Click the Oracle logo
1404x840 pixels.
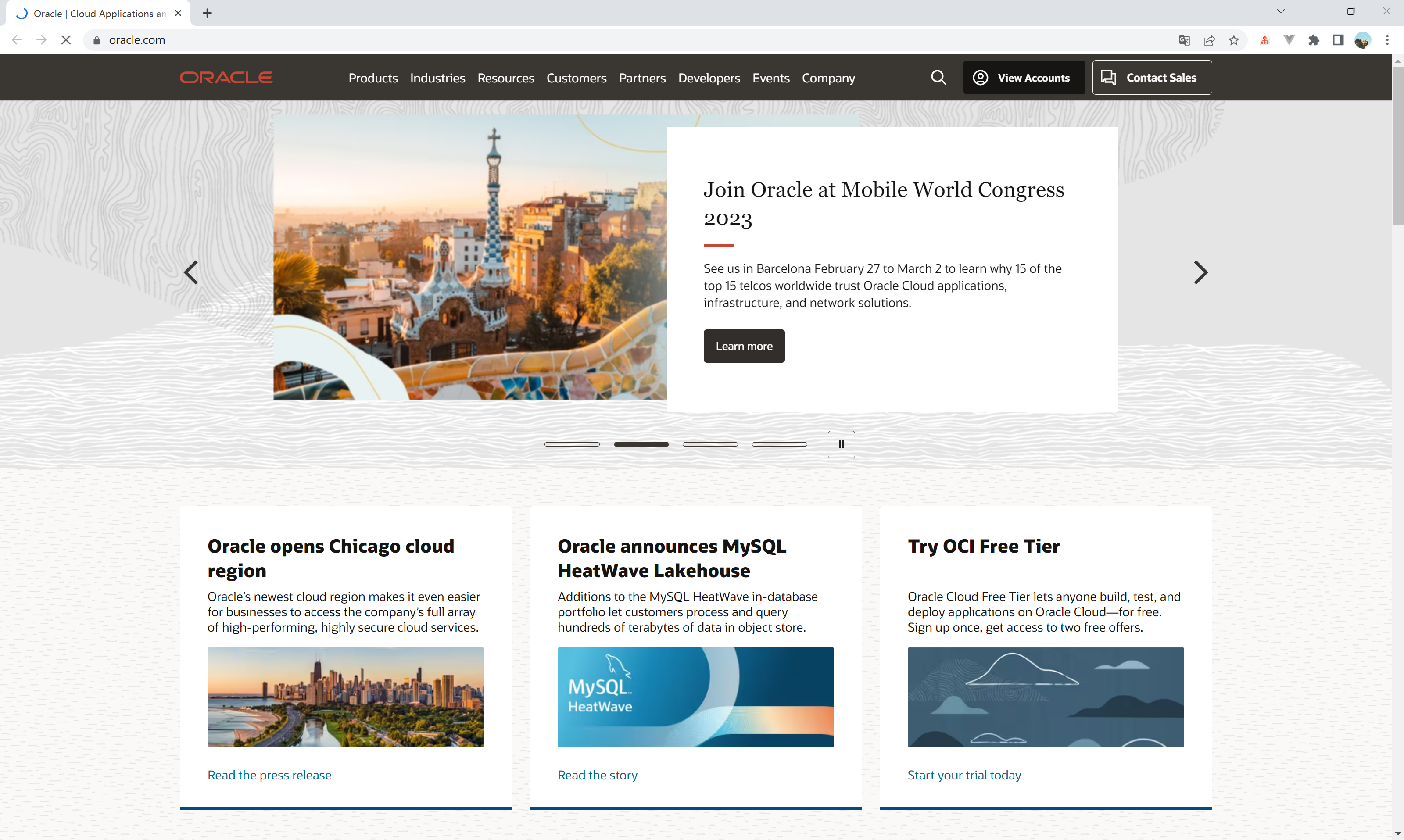[226, 78]
